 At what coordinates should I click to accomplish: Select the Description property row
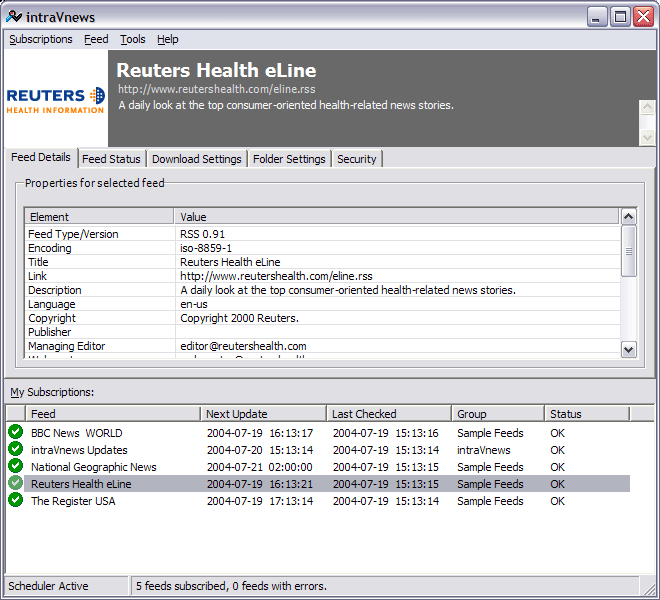[x=322, y=290]
